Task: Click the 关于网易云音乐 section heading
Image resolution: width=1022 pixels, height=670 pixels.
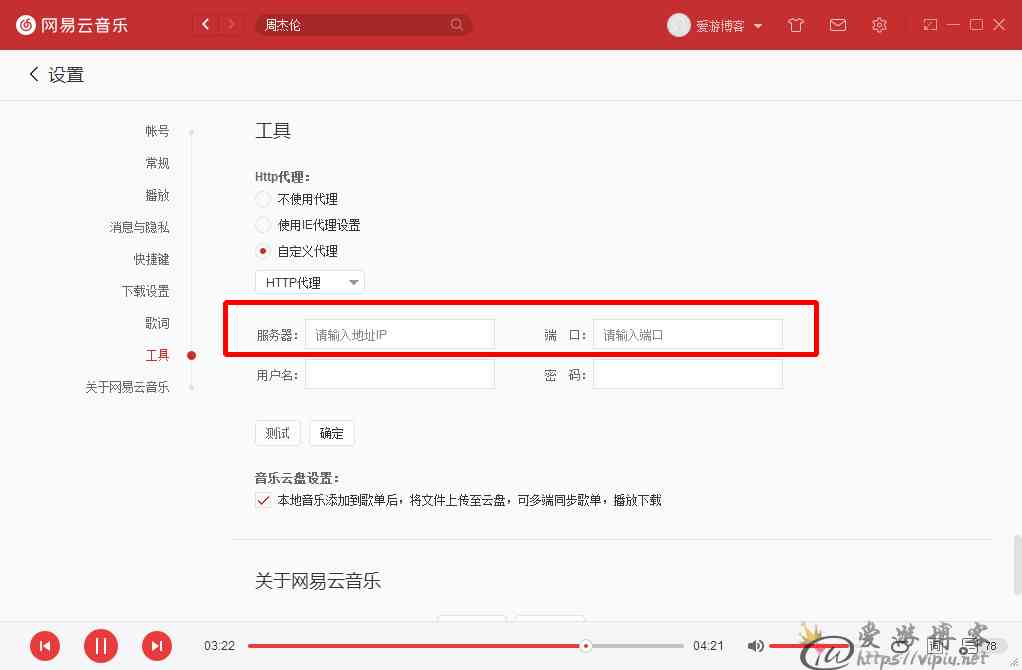Action: coord(317,581)
